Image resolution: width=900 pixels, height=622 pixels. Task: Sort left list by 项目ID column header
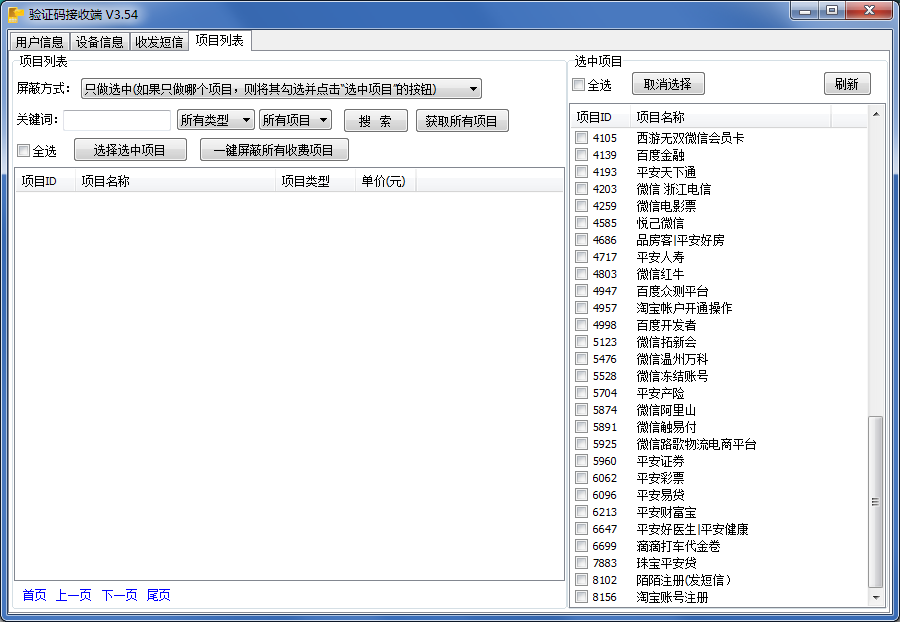45,181
